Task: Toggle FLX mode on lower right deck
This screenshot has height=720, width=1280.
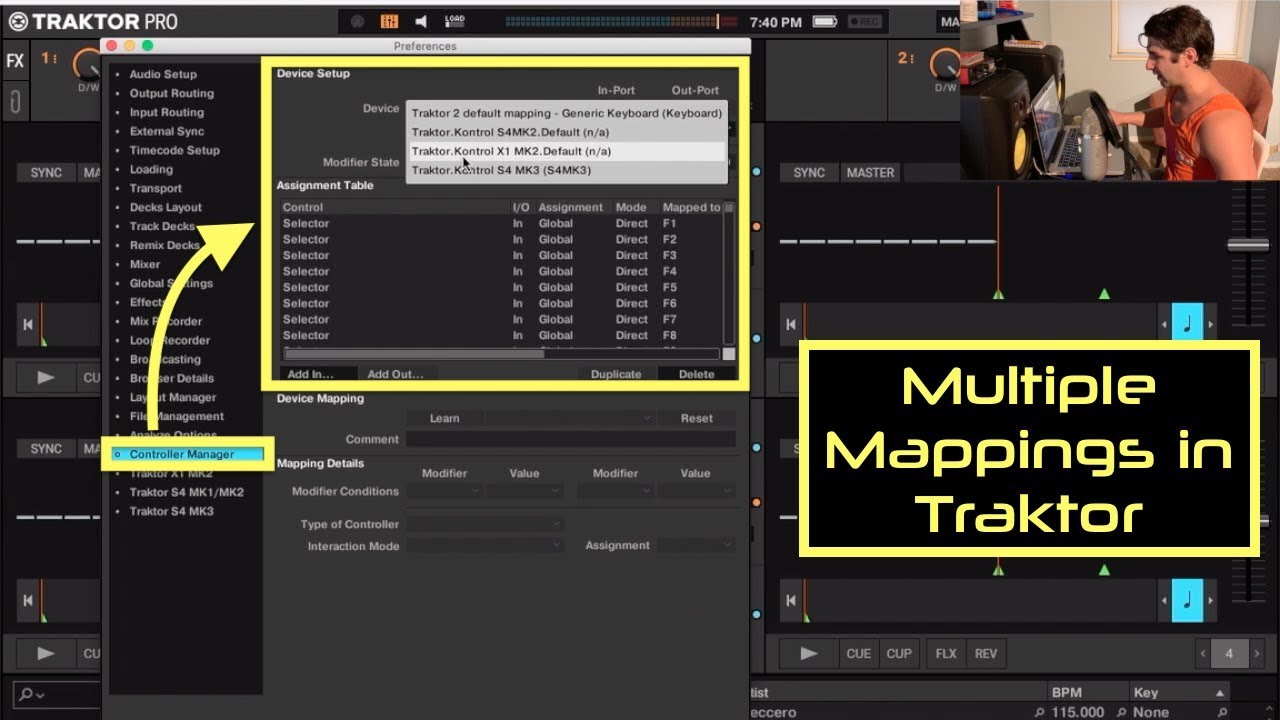Action: click(945, 654)
